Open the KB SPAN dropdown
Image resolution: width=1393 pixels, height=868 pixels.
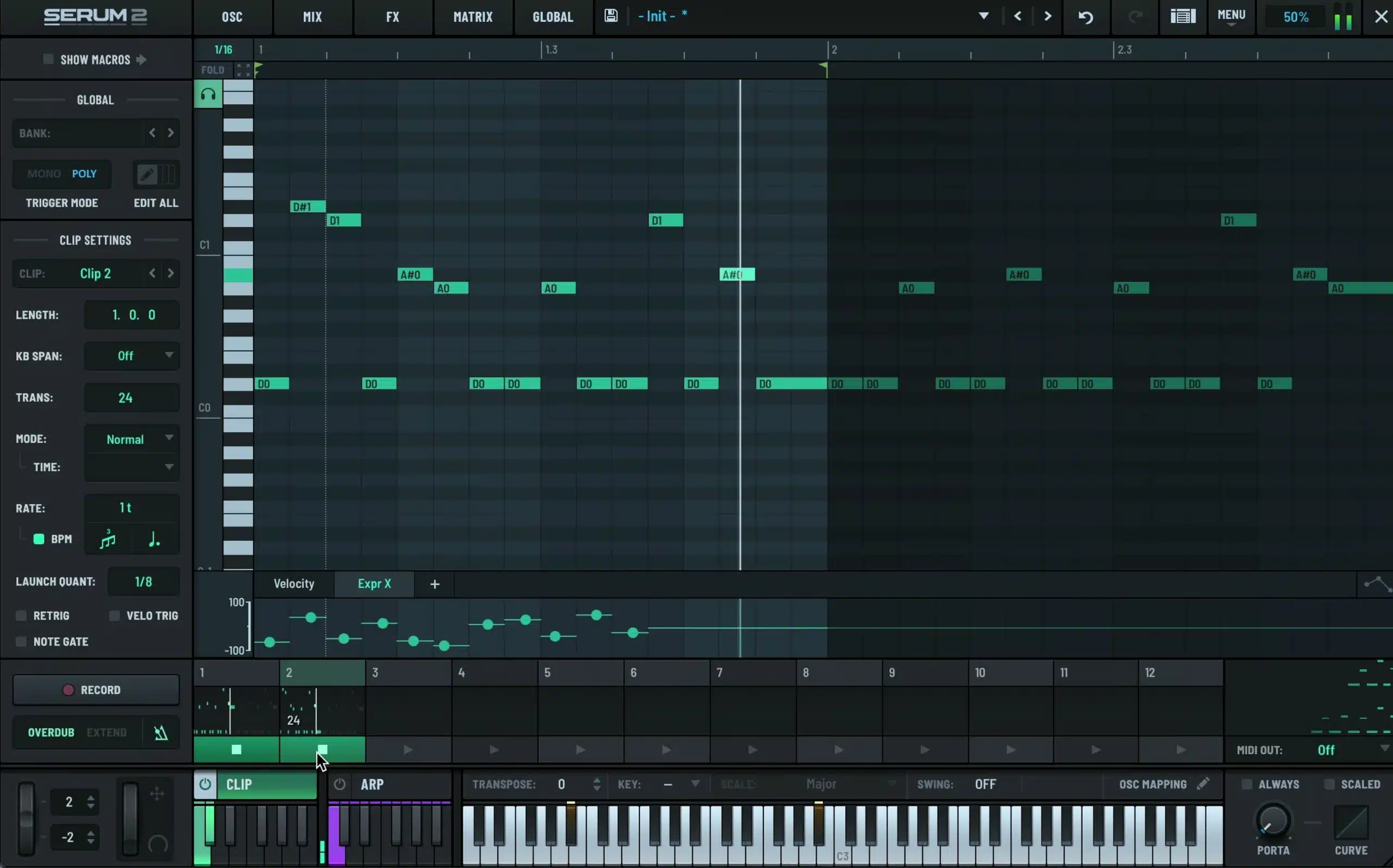(x=132, y=356)
